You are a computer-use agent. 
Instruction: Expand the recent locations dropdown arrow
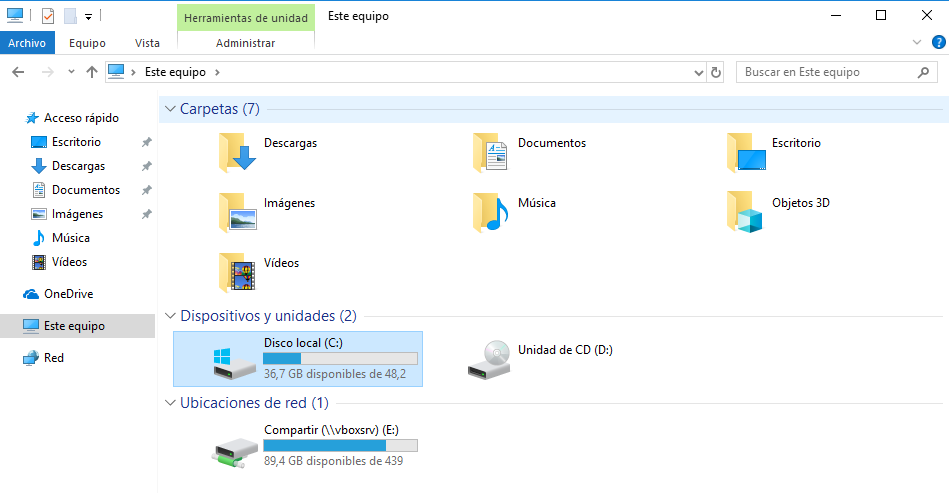(71, 72)
